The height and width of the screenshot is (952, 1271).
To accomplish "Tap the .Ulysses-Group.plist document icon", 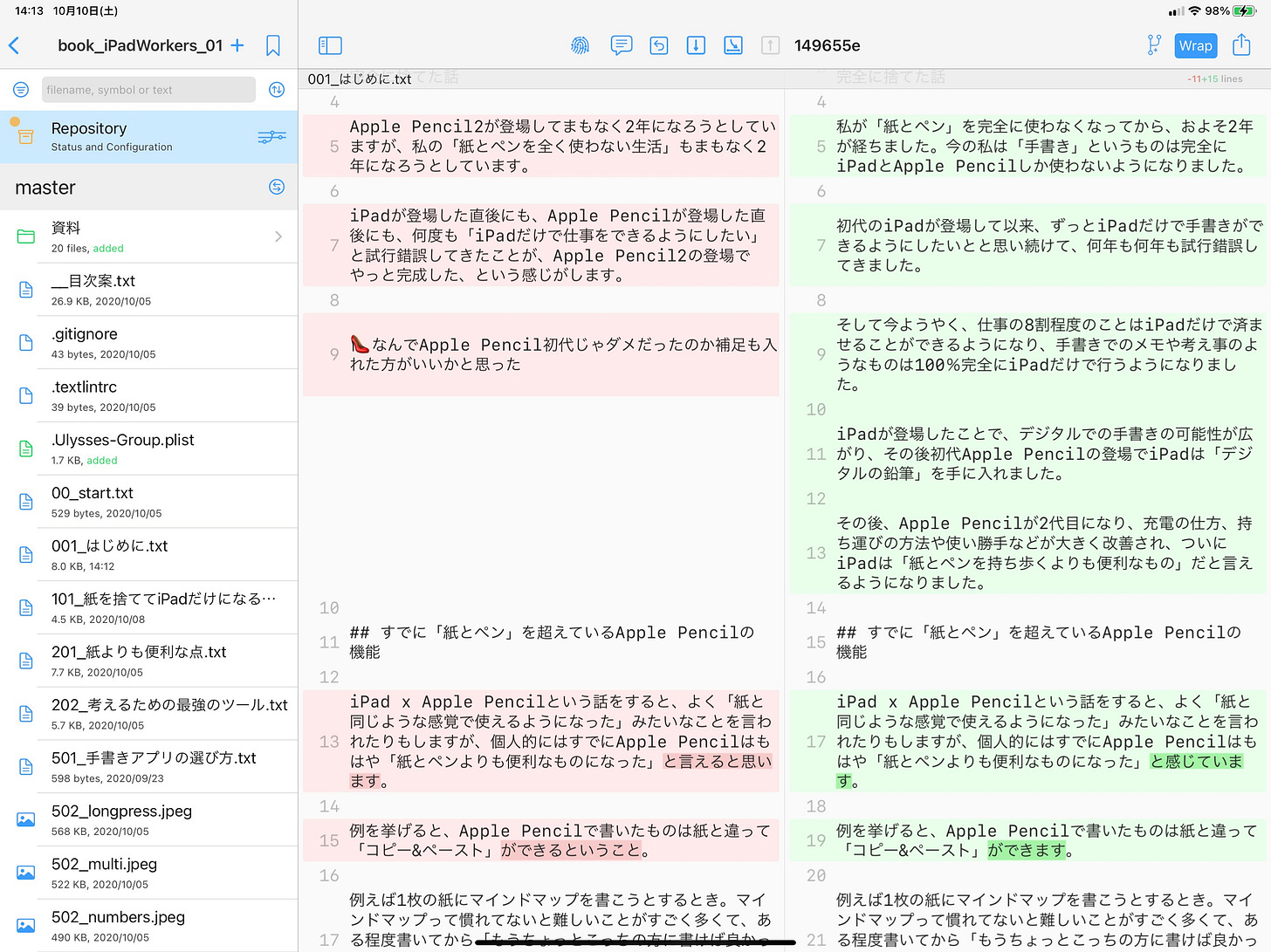I will point(26,449).
